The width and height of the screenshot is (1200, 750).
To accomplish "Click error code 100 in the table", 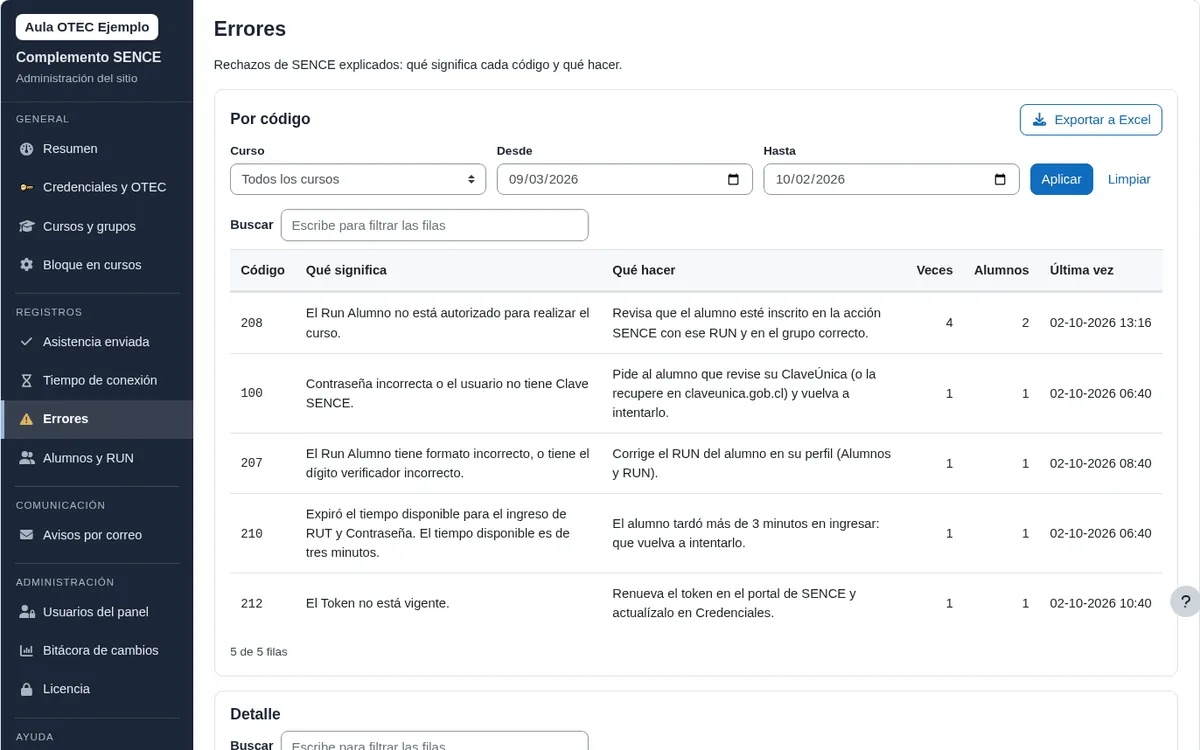I will [252, 393].
